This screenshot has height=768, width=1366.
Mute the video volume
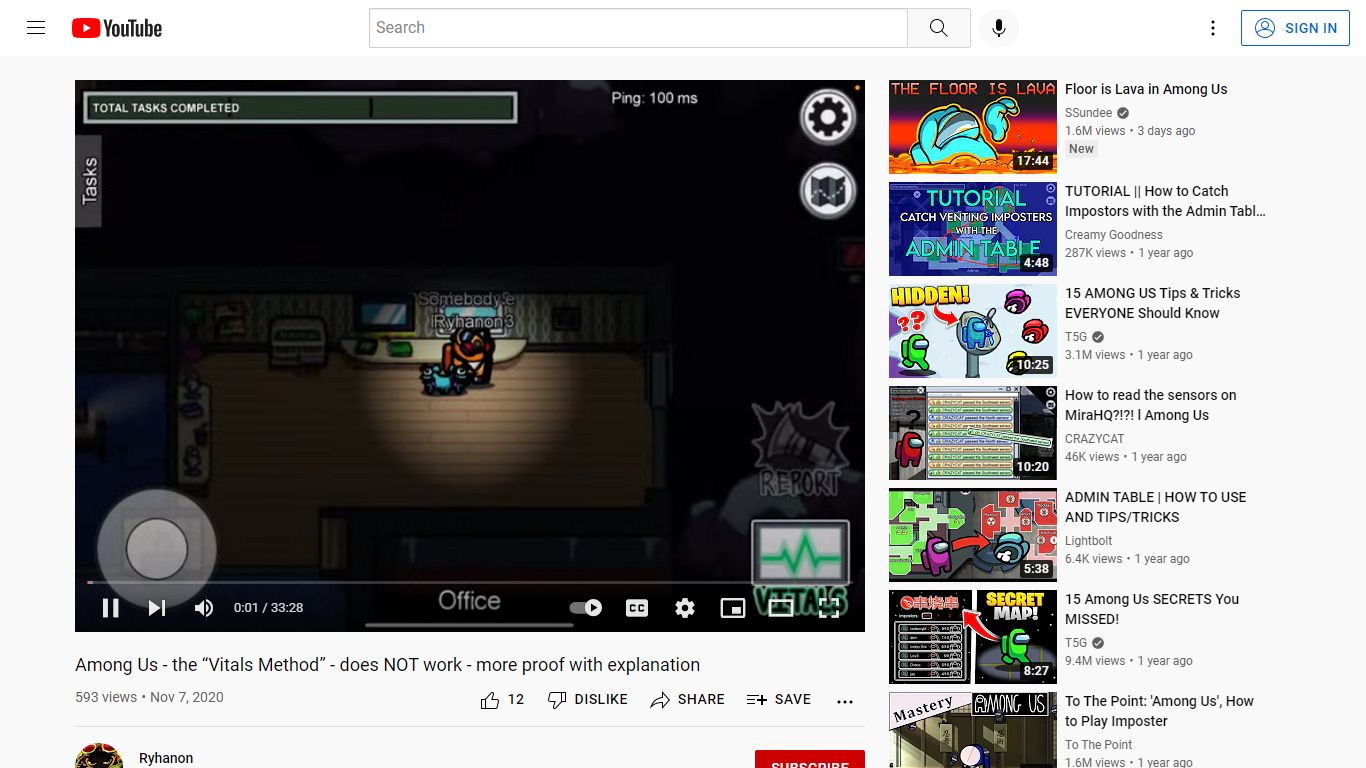[x=203, y=608]
